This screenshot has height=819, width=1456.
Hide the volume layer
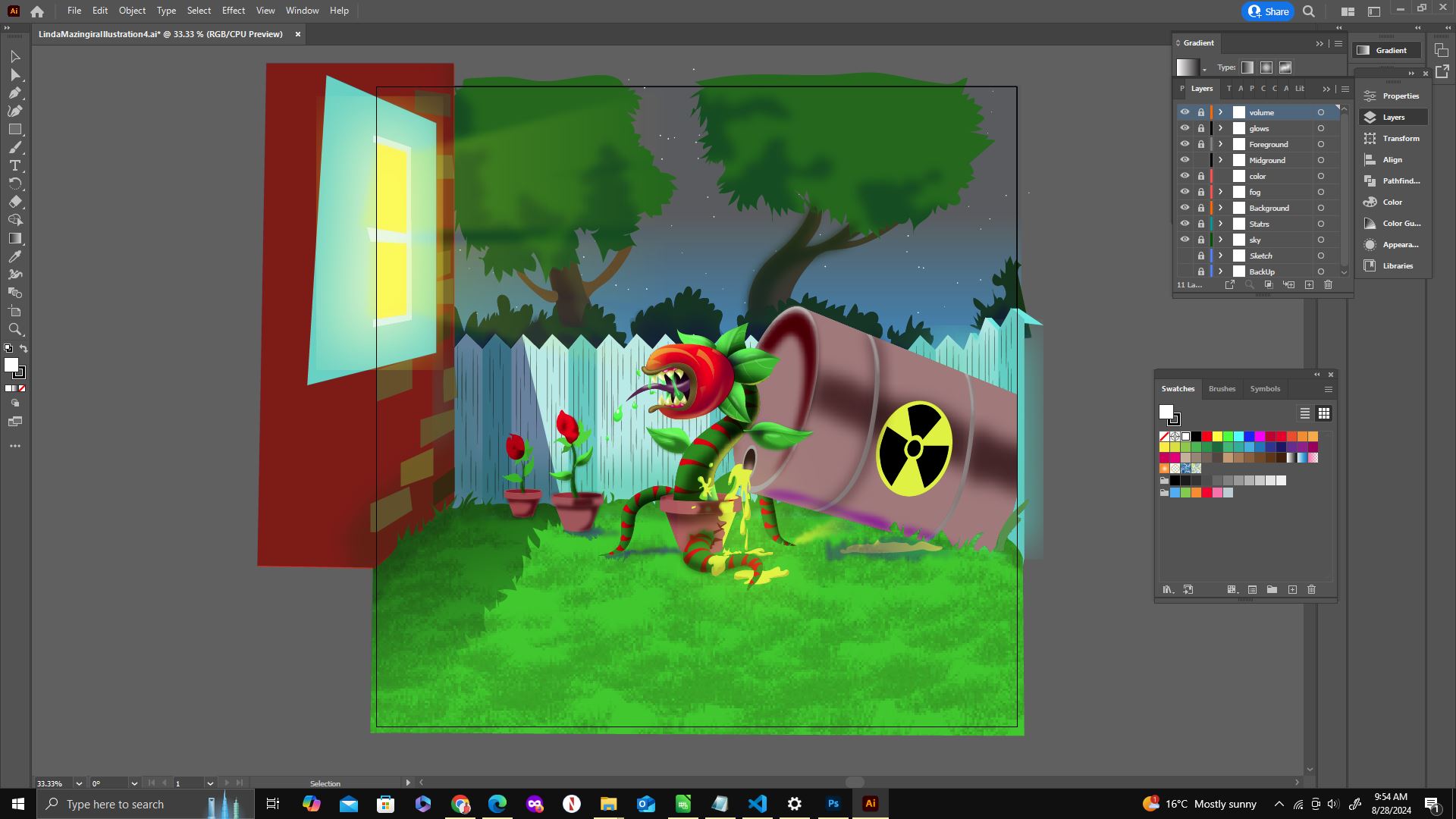(1185, 112)
